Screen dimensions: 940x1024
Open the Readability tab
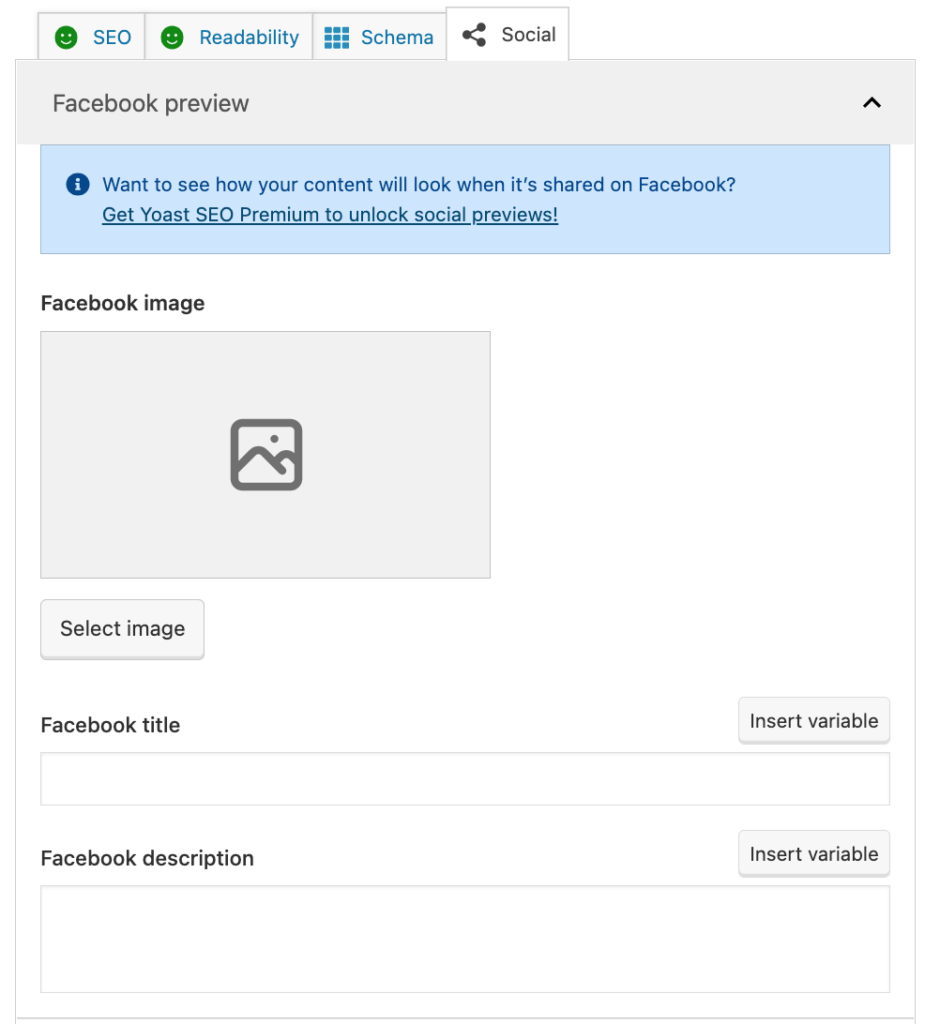(230, 37)
